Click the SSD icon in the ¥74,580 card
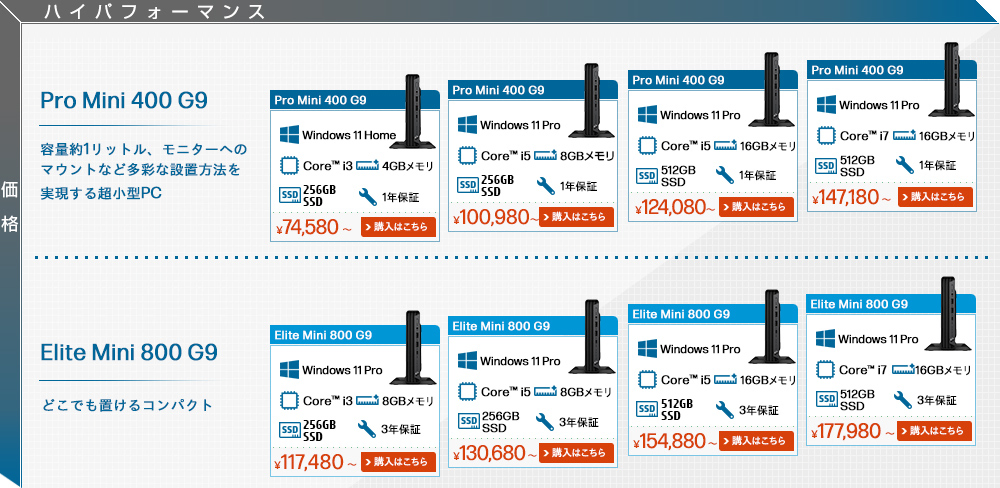The height and width of the screenshot is (488, 1000). (x=290, y=195)
